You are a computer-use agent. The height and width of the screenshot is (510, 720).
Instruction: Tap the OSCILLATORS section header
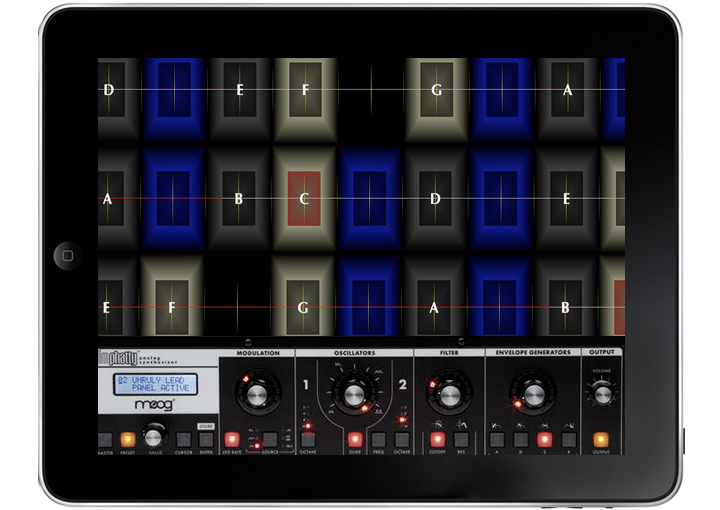pyautogui.click(x=354, y=353)
